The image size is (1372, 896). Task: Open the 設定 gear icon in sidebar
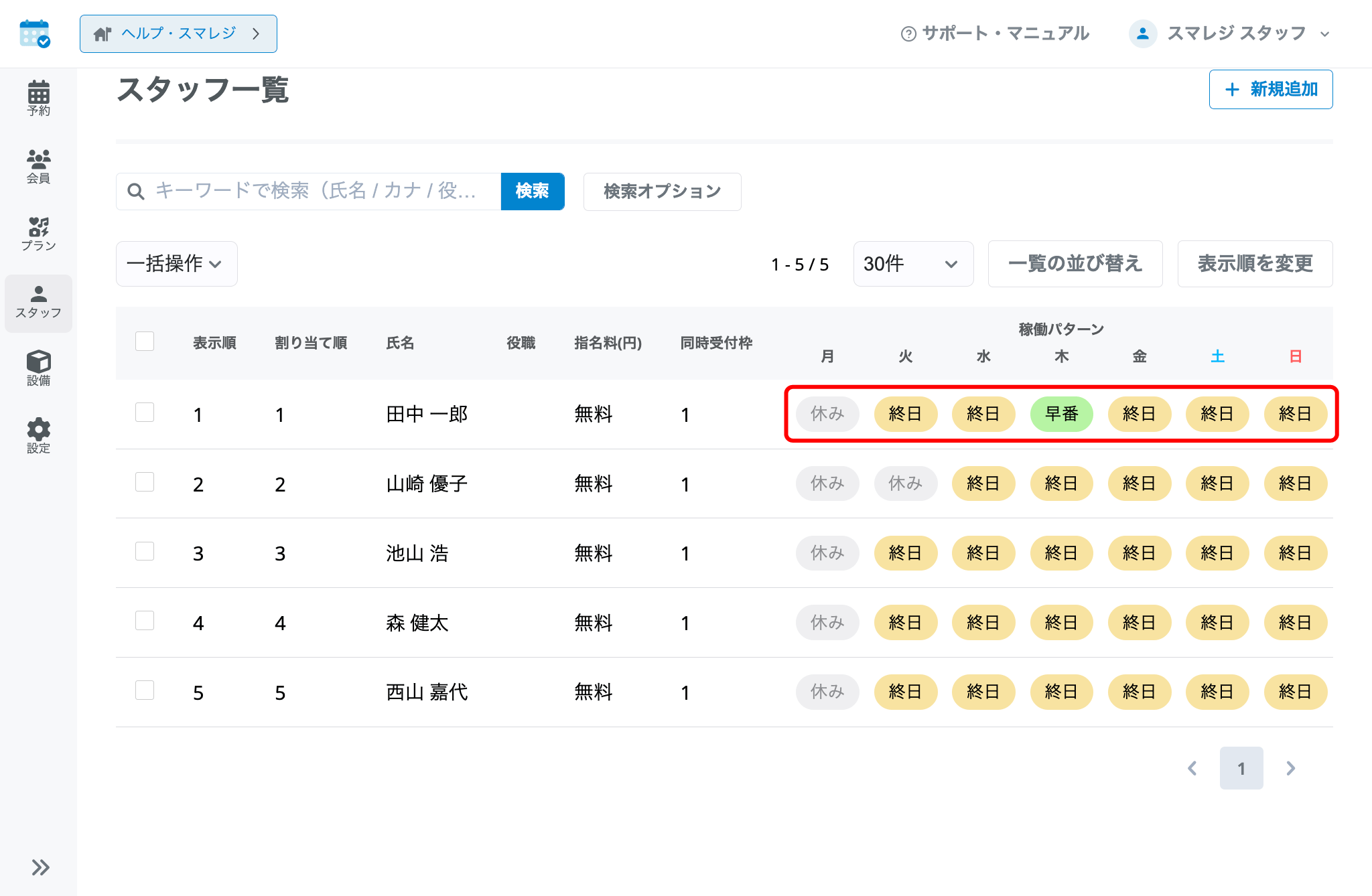[38, 436]
